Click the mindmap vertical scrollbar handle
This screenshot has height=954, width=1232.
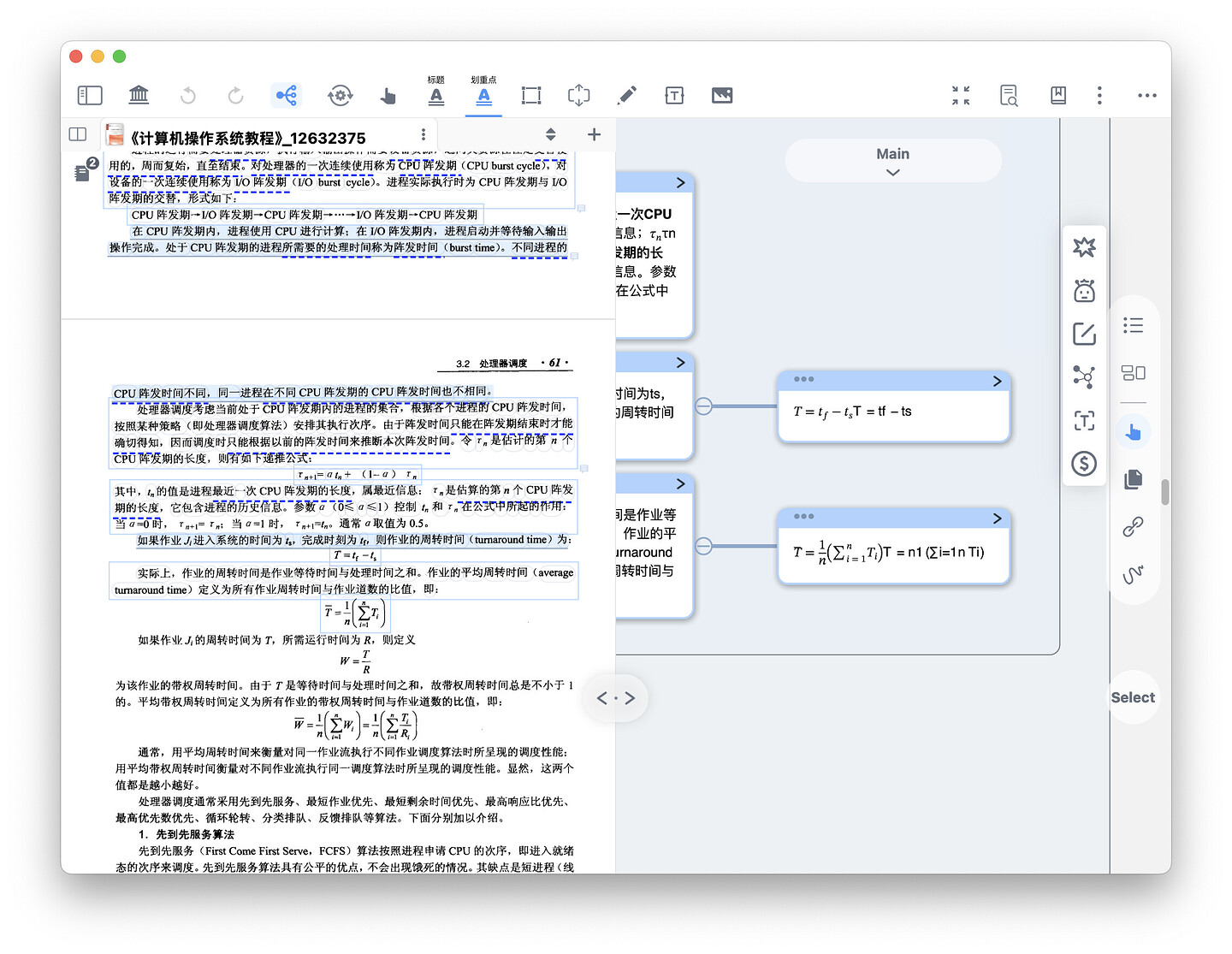point(1164,493)
